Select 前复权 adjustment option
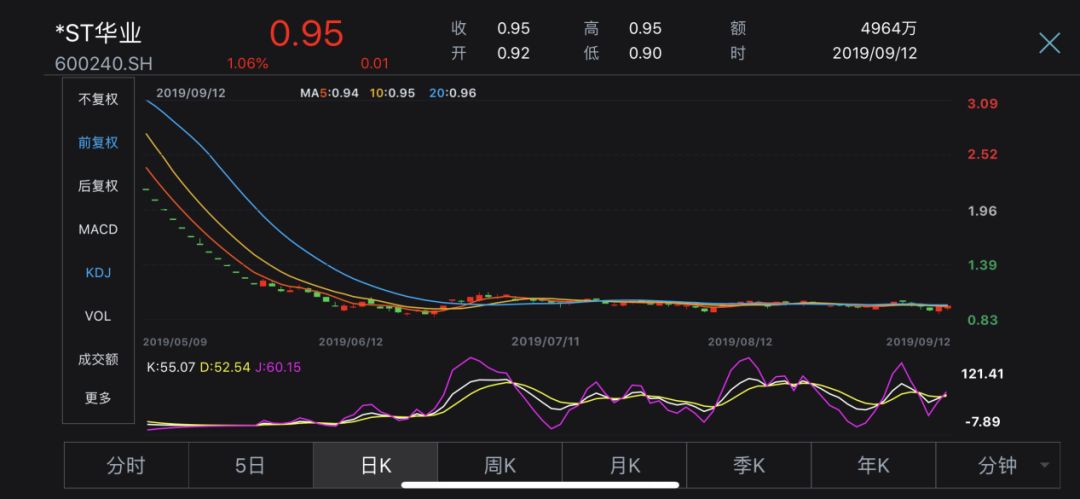 (x=98, y=143)
